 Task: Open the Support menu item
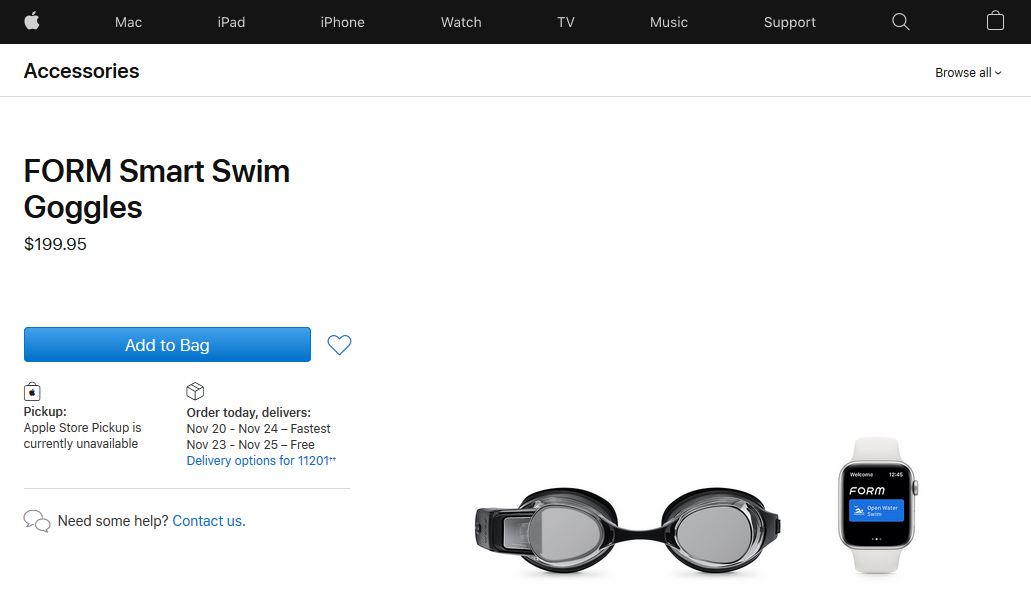pos(789,22)
